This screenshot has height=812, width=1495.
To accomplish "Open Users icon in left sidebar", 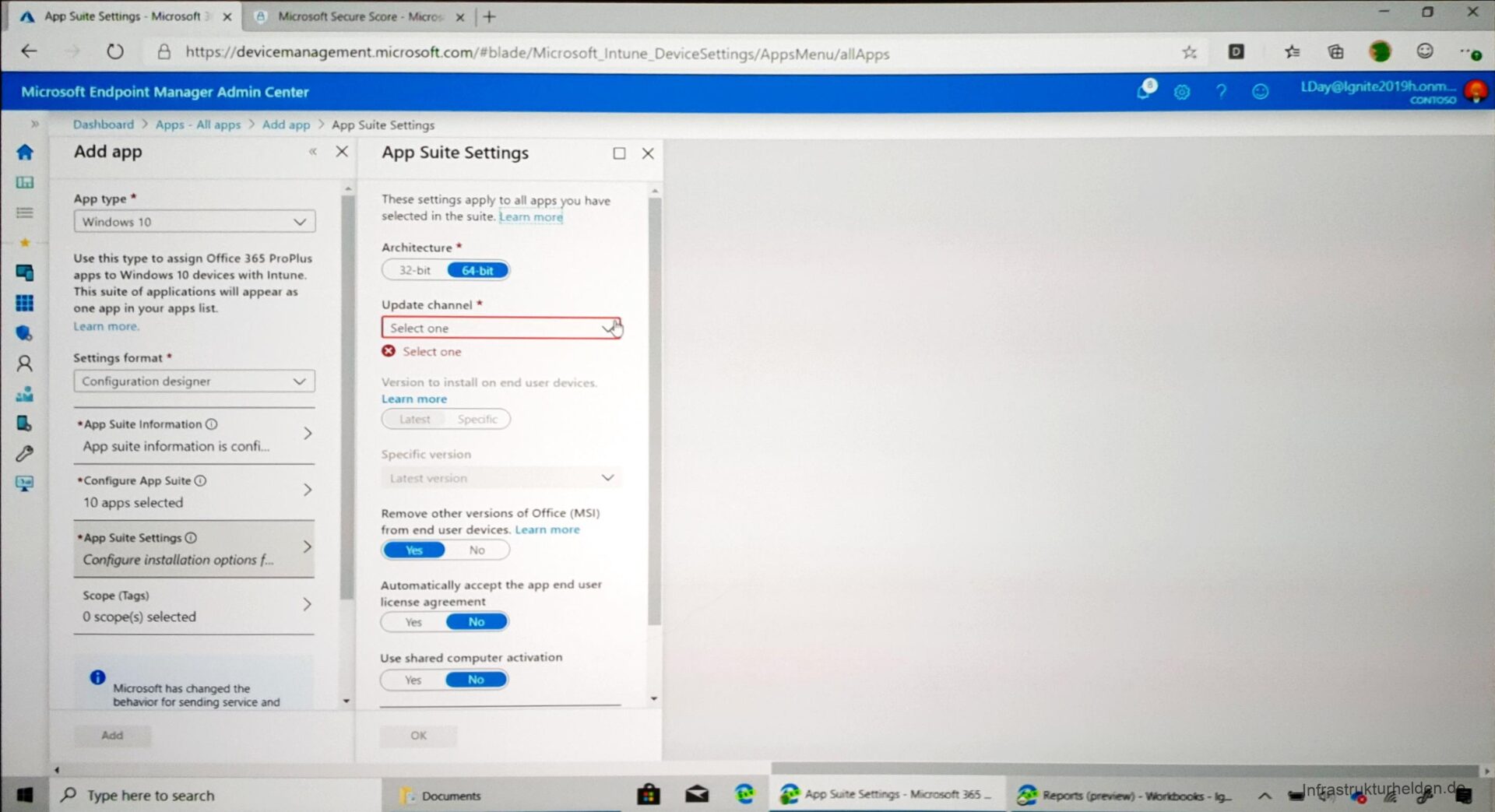I will tap(25, 364).
